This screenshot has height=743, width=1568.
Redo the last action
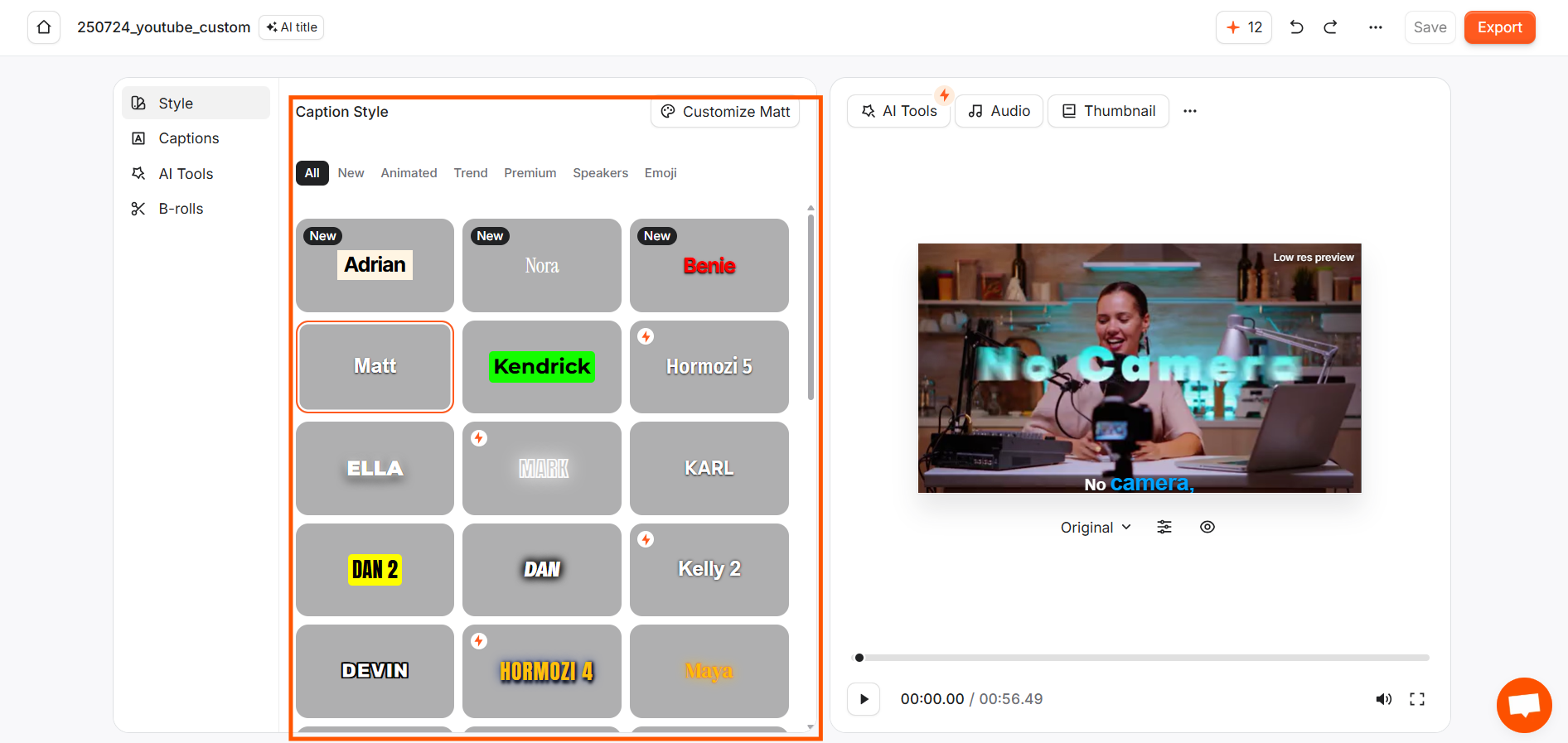(x=1331, y=27)
